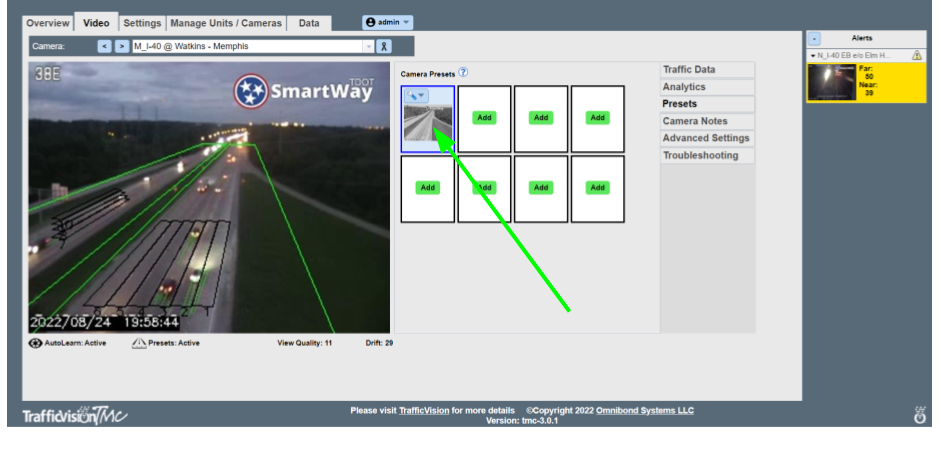Go to next camera with > button
Viewport: 938px width, 453px height.
tap(121, 46)
